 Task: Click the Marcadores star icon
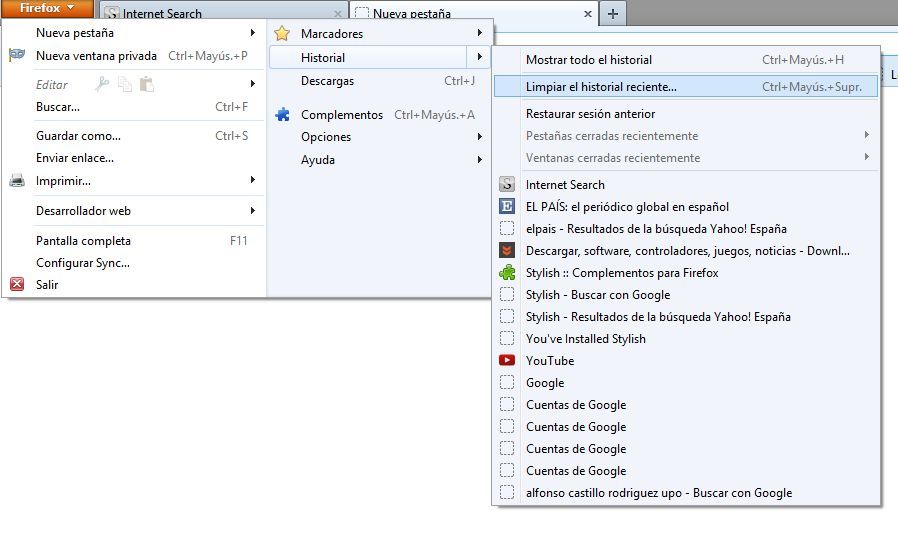[282, 33]
